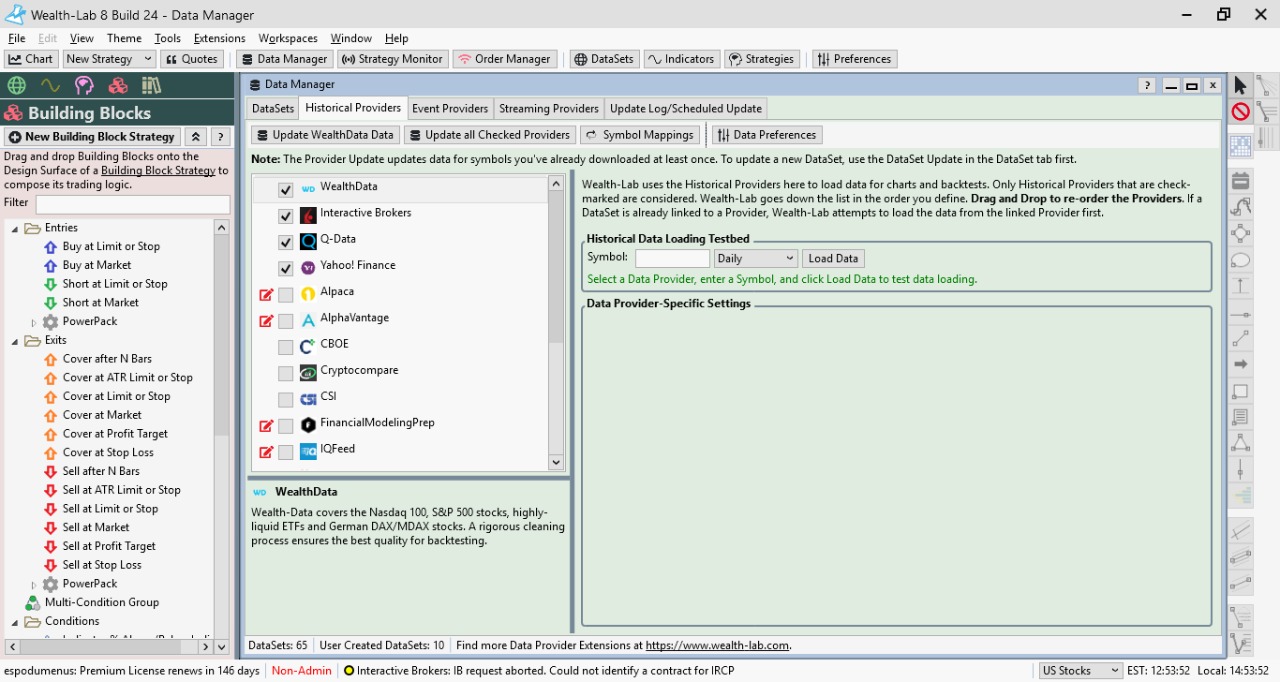Open the Extensions menu
The width and height of the screenshot is (1280, 682).
click(x=219, y=38)
